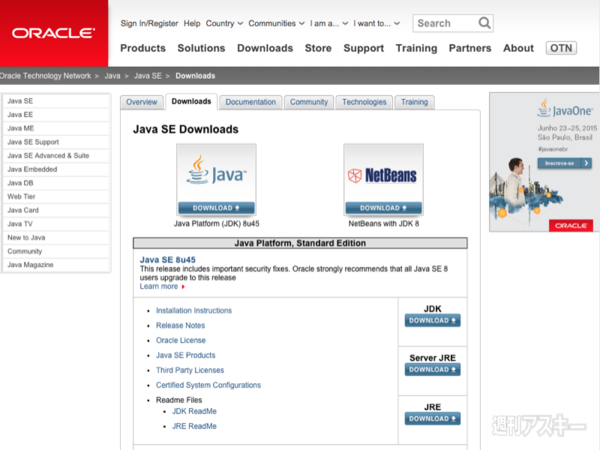Viewport: 600px width, 450px height.
Task: Click the Help link
Action: tap(192, 23)
